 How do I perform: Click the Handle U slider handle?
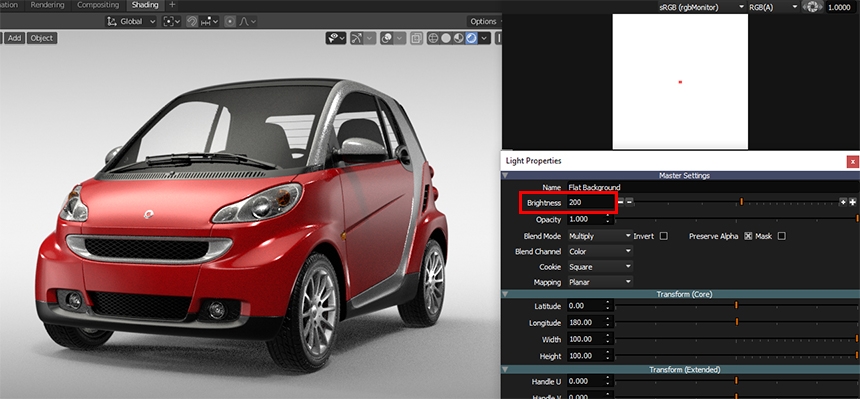tap(736, 380)
